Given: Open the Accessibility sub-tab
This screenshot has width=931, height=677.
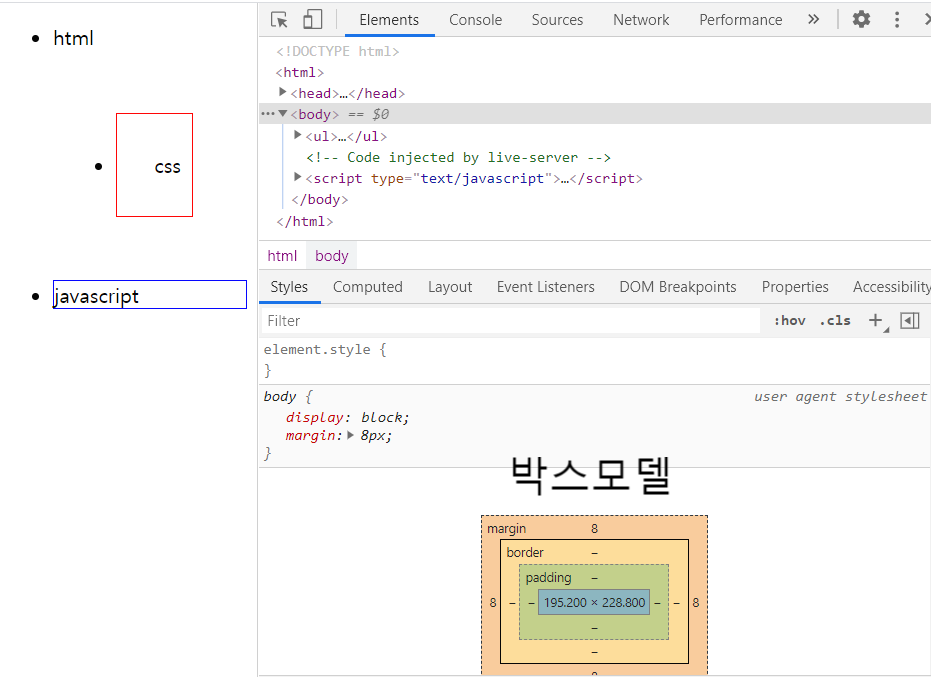Looking at the screenshot, I should (891, 287).
